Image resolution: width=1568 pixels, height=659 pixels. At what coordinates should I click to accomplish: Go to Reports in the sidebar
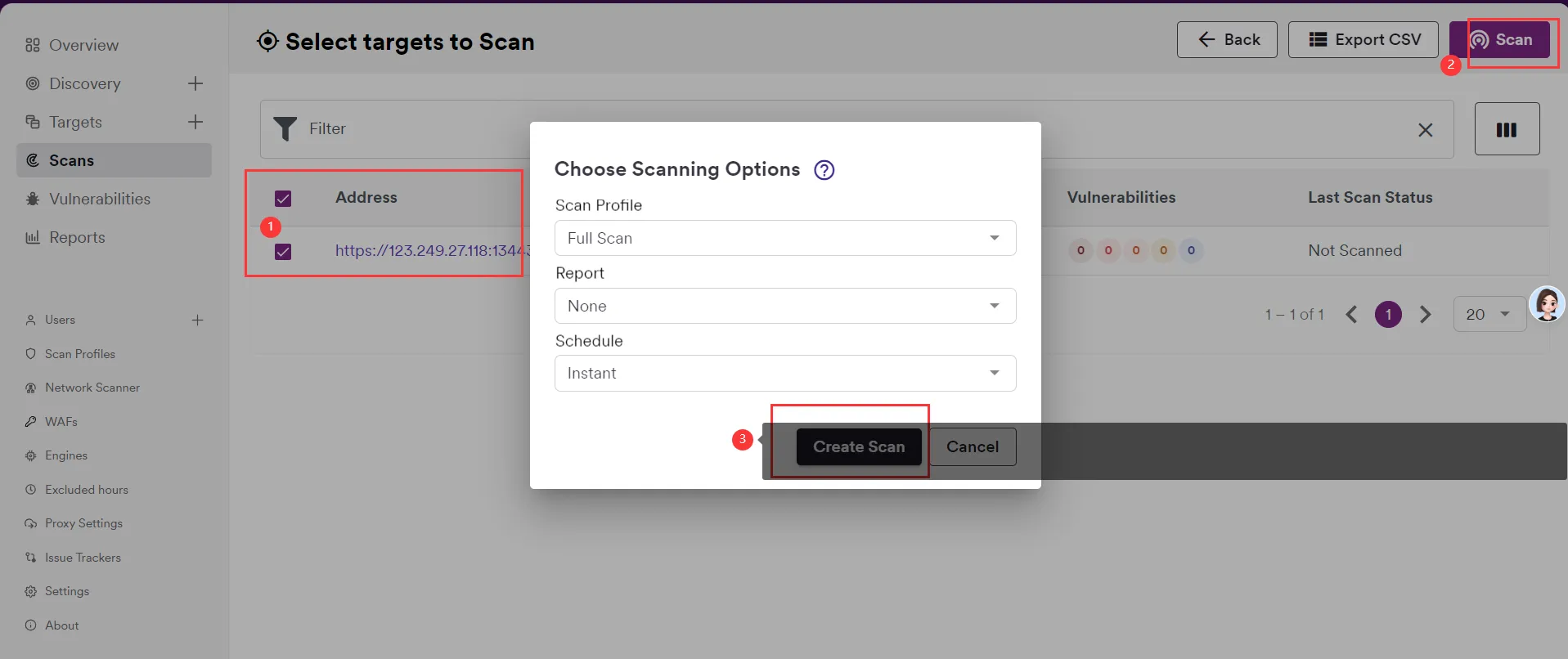coord(77,237)
